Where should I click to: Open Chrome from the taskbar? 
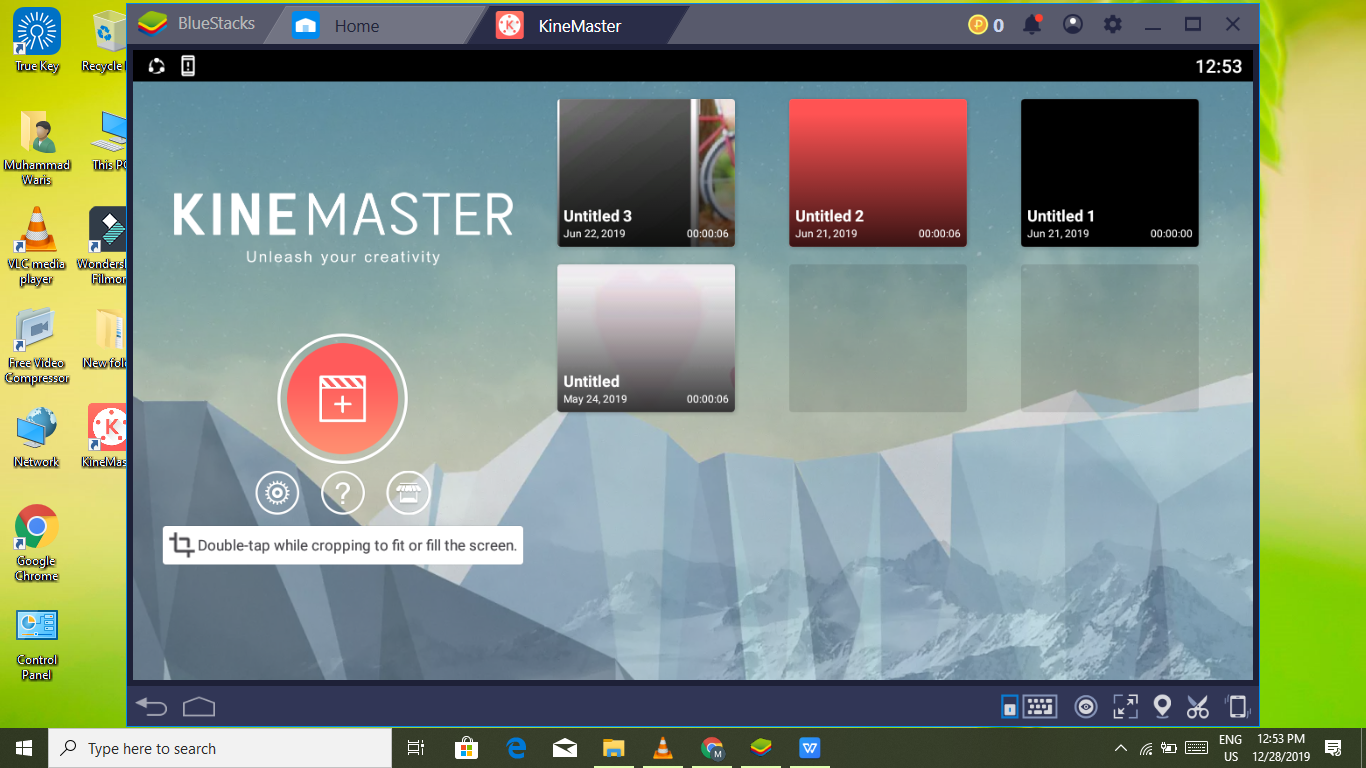click(712, 748)
